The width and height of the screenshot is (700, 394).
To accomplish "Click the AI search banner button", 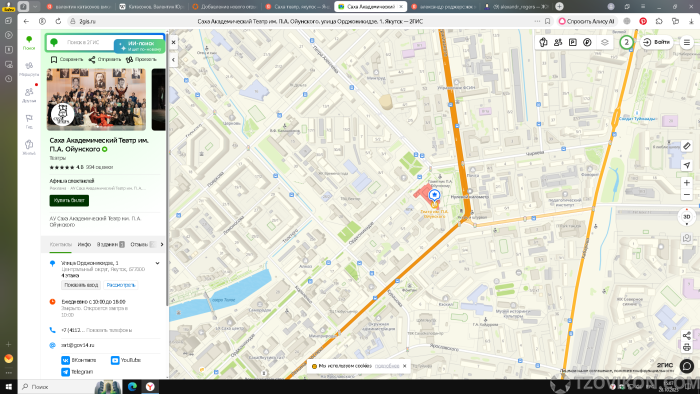I will pos(140,46).
